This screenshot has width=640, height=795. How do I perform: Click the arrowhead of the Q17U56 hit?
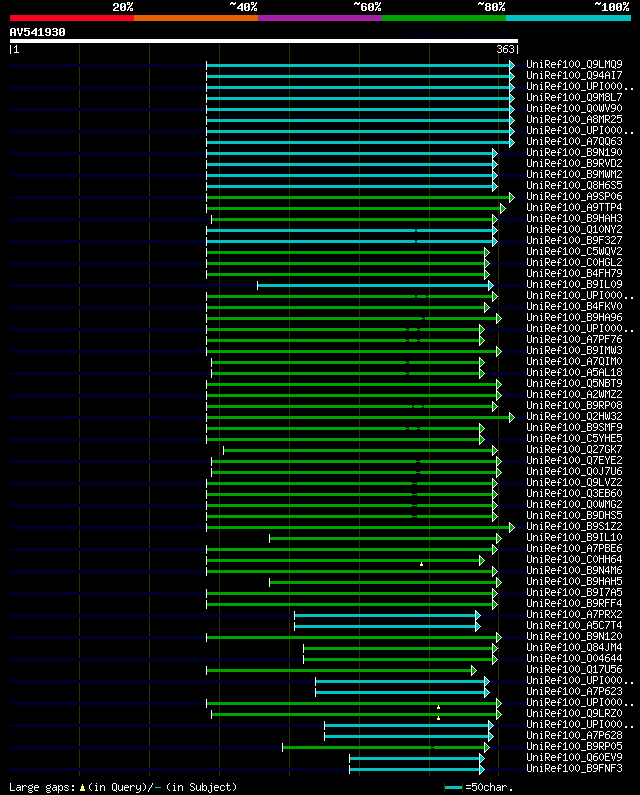point(474,671)
